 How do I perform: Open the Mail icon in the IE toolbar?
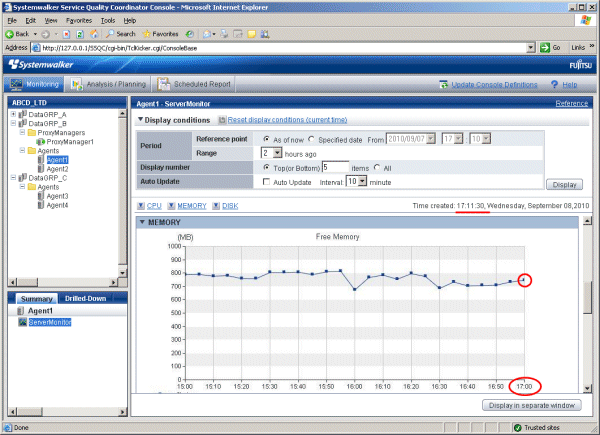pyautogui.click(x=207, y=34)
